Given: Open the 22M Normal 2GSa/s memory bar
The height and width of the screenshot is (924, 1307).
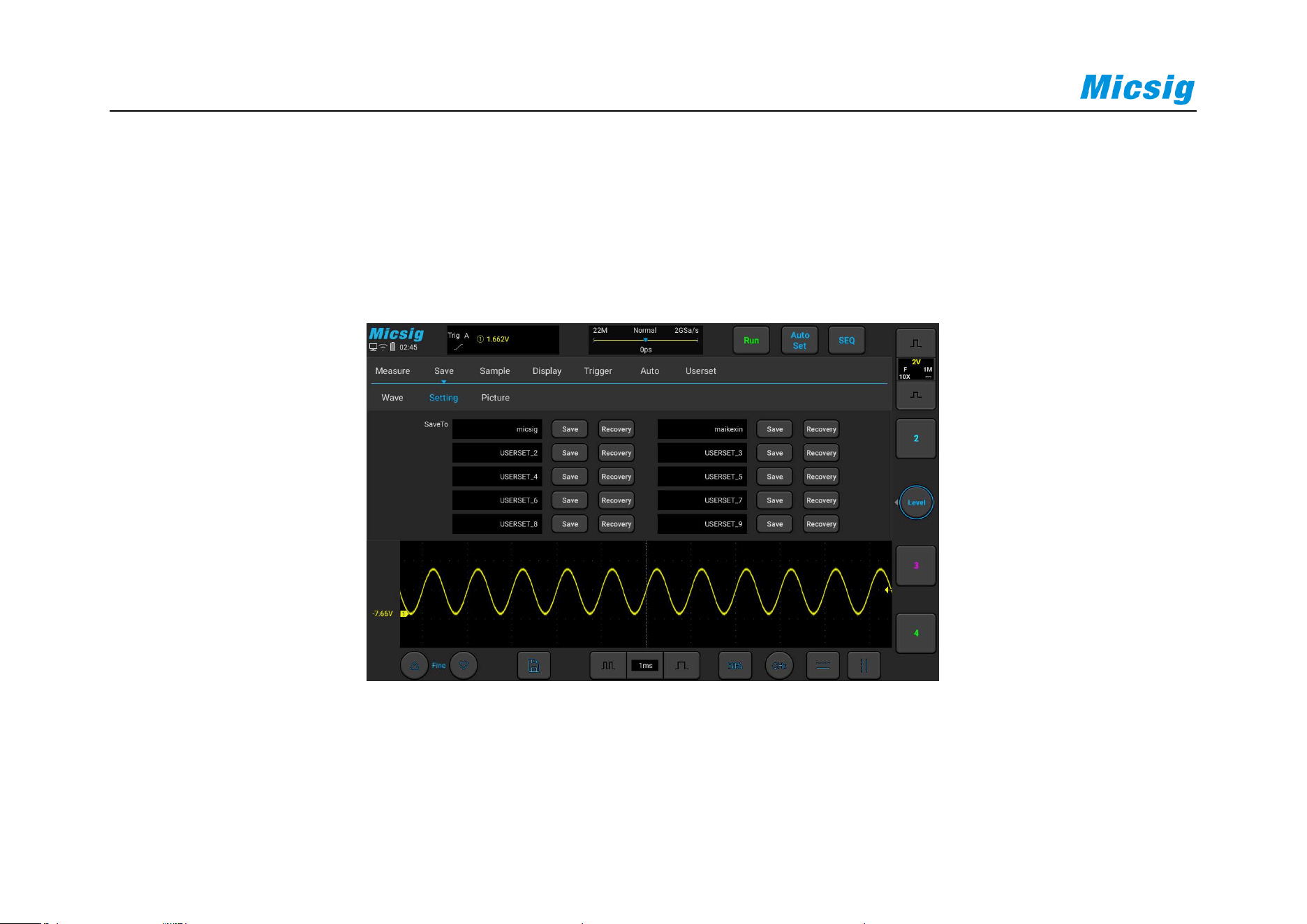Looking at the screenshot, I should [646, 340].
